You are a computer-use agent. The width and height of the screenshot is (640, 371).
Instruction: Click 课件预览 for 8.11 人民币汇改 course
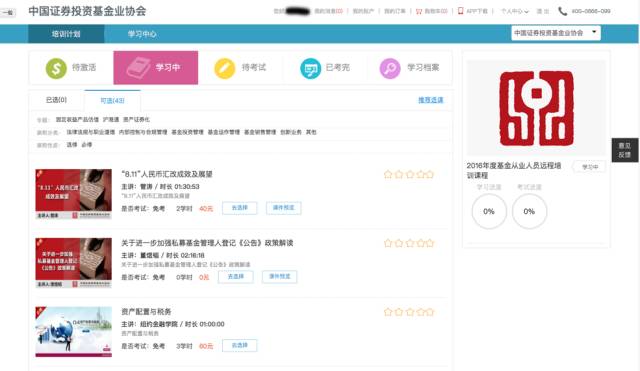pos(284,208)
